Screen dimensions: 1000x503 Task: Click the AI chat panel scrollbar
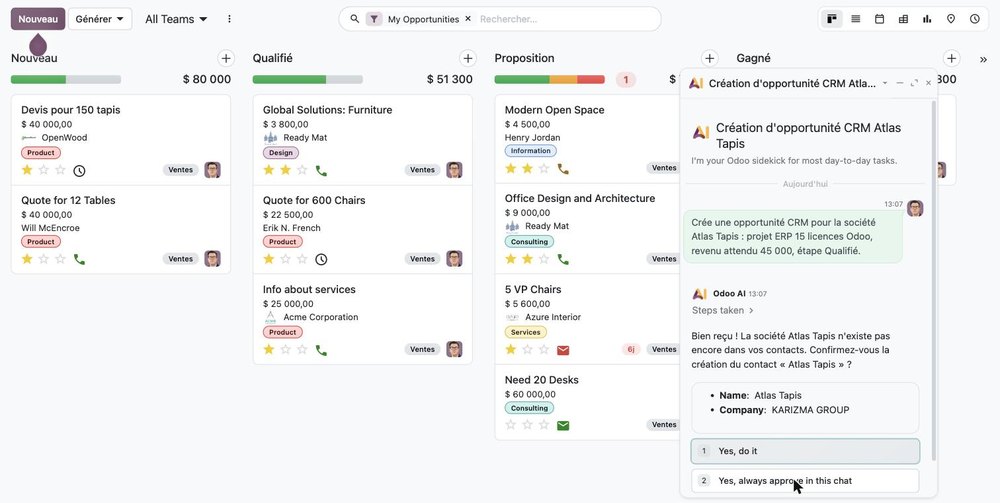pyautogui.click(x=933, y=281)
